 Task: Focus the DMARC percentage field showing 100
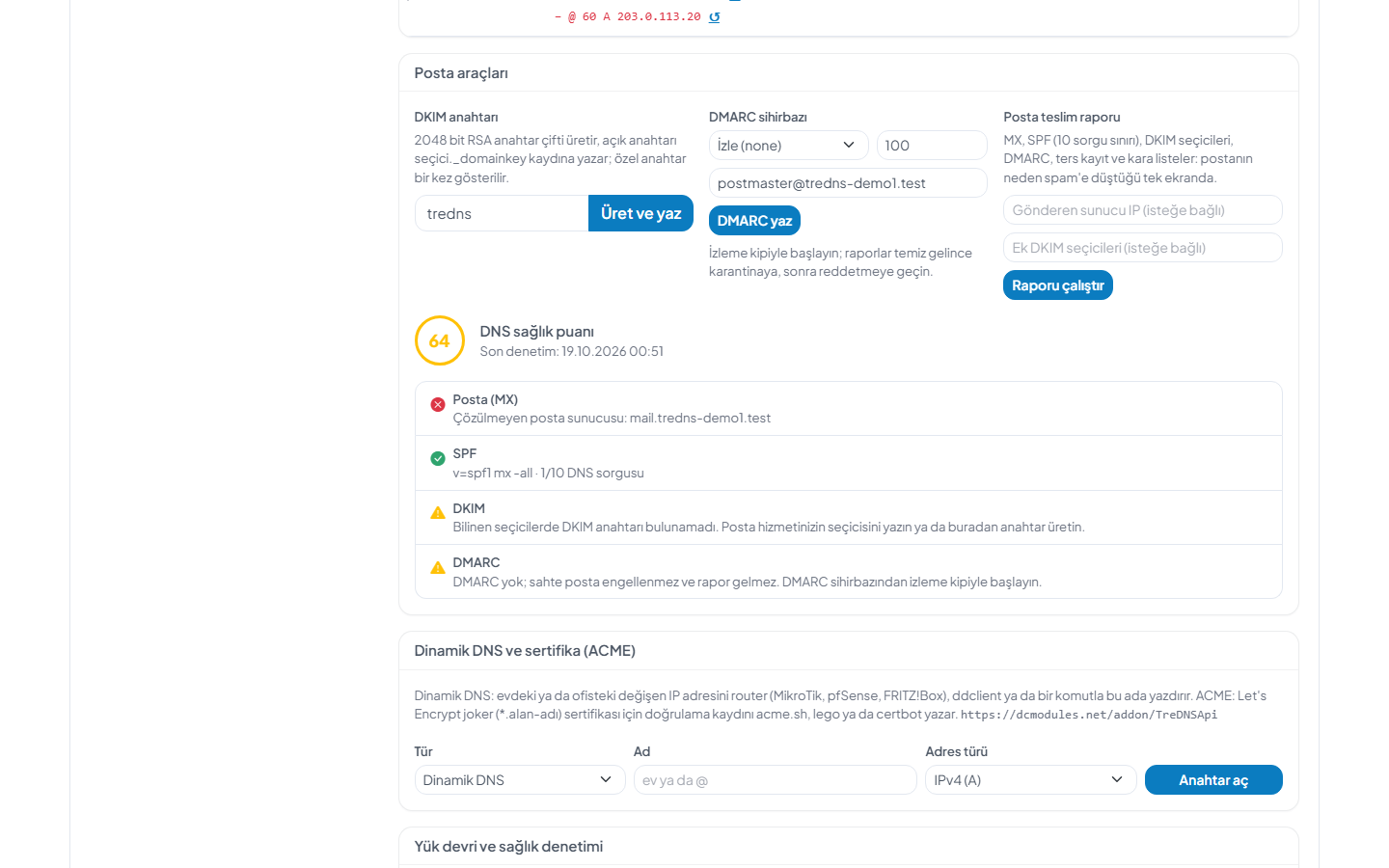click(x=932, y=146)
